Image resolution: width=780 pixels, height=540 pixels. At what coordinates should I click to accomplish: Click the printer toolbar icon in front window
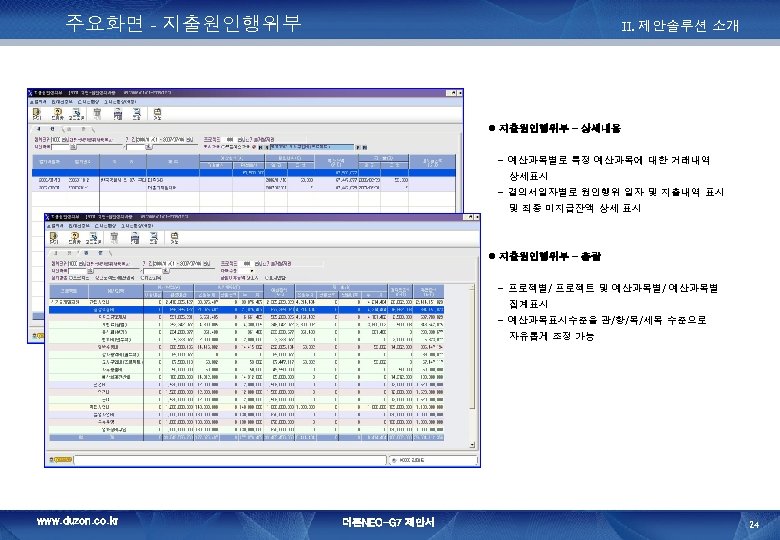point(135,238)
